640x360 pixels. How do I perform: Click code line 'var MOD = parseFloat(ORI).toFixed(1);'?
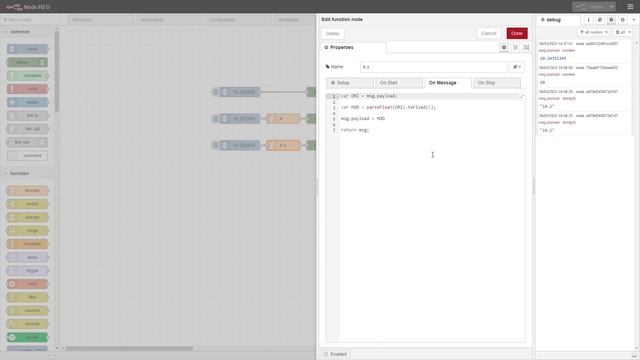[388, 107]
